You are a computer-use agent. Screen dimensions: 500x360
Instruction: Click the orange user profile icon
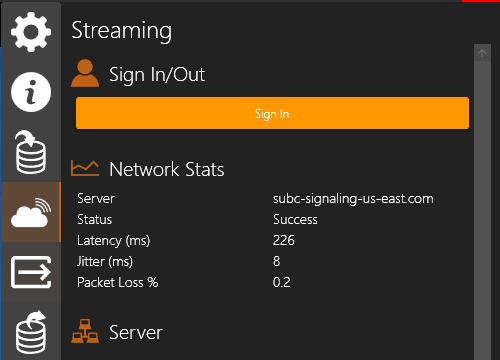pos(85,73)
